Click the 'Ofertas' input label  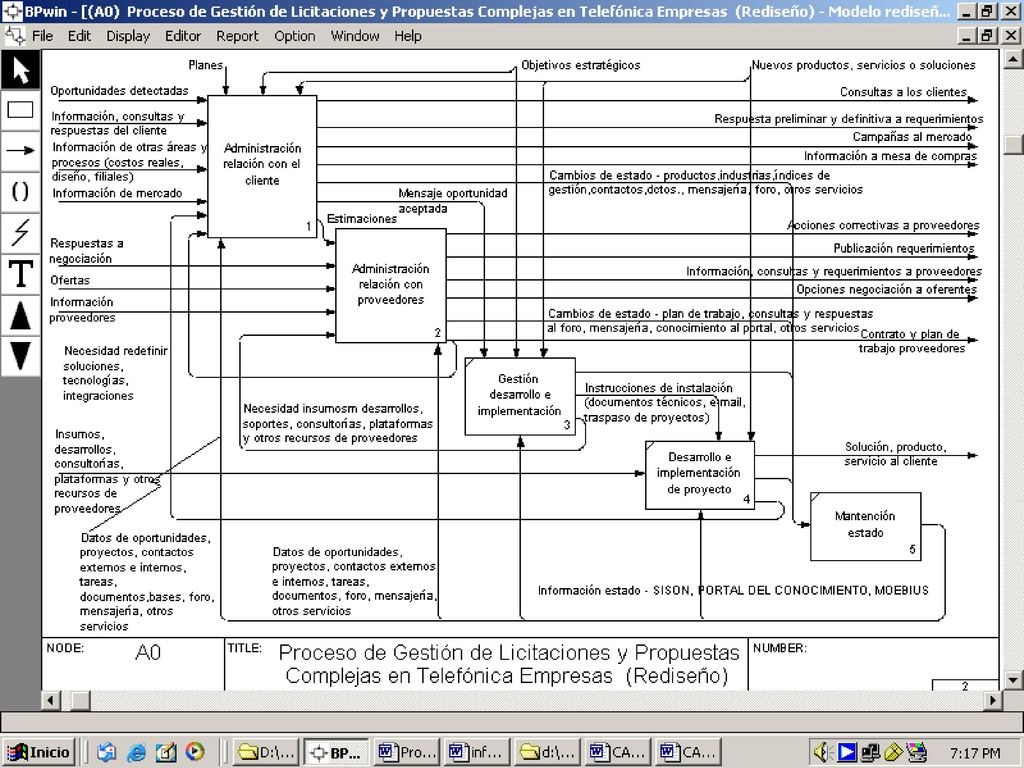click(x=70, y=280)
